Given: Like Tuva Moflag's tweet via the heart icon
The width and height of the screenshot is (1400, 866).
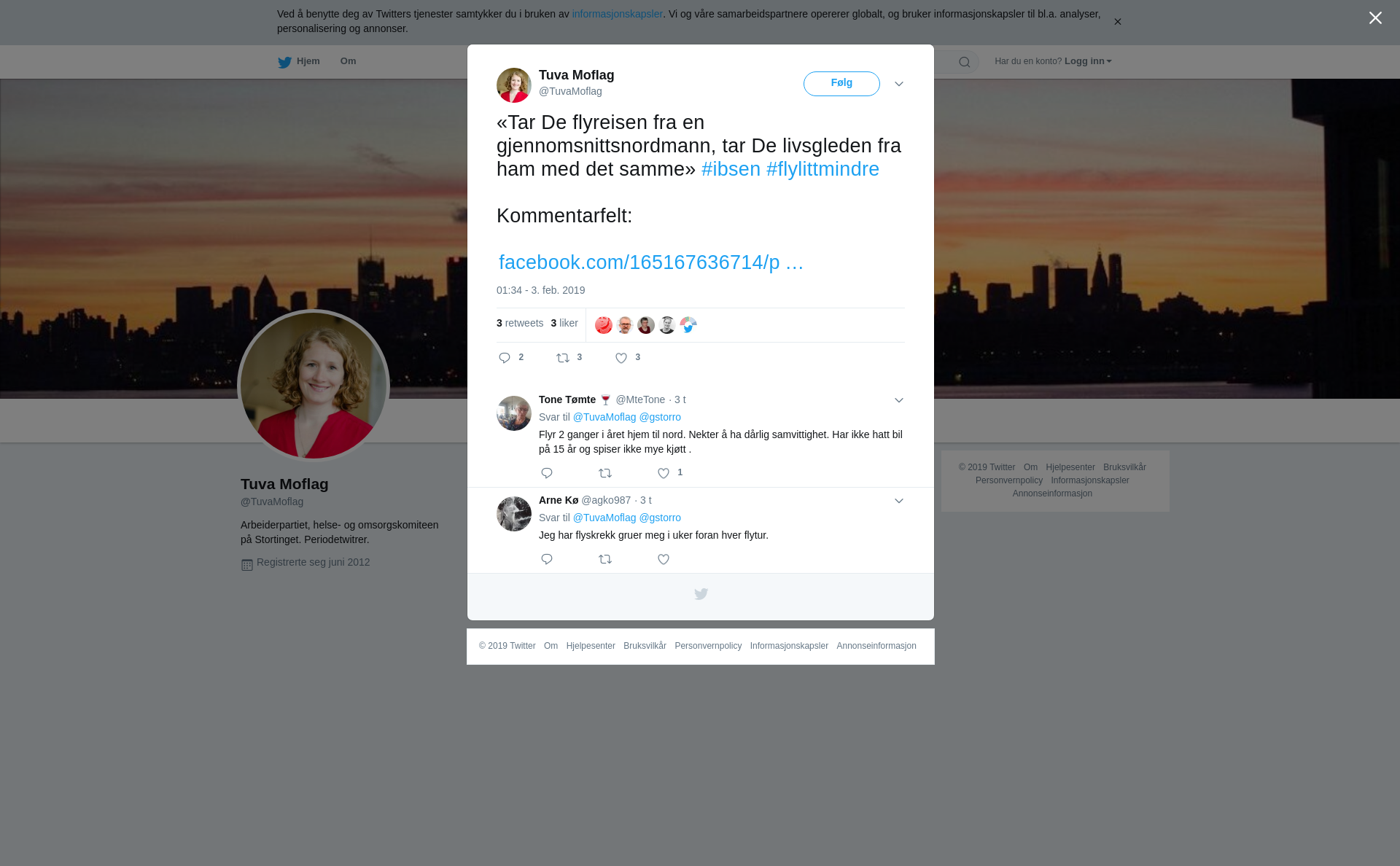Looking at the screenshot, I should pos(621,358).
